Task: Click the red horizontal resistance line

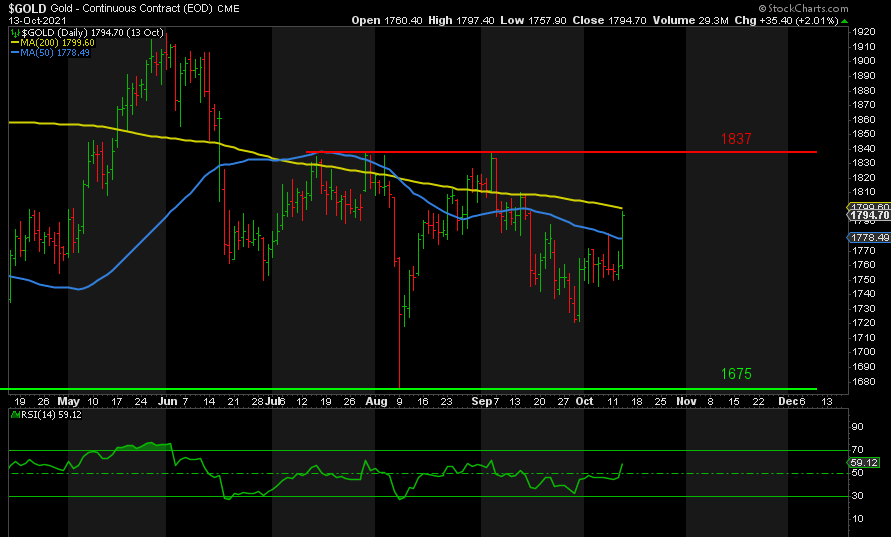Action: point(561,152)
